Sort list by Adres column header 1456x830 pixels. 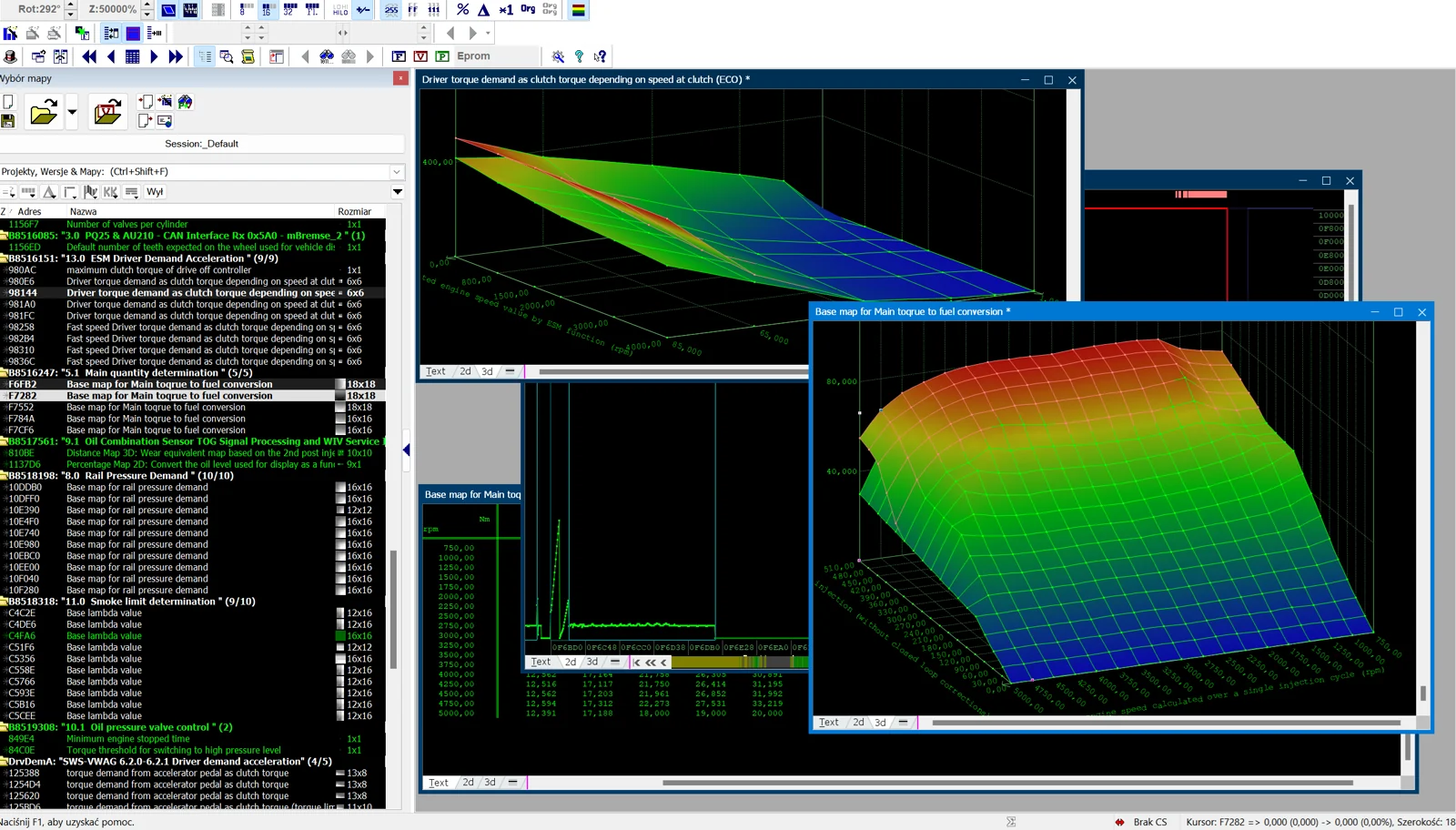[29, 211]
